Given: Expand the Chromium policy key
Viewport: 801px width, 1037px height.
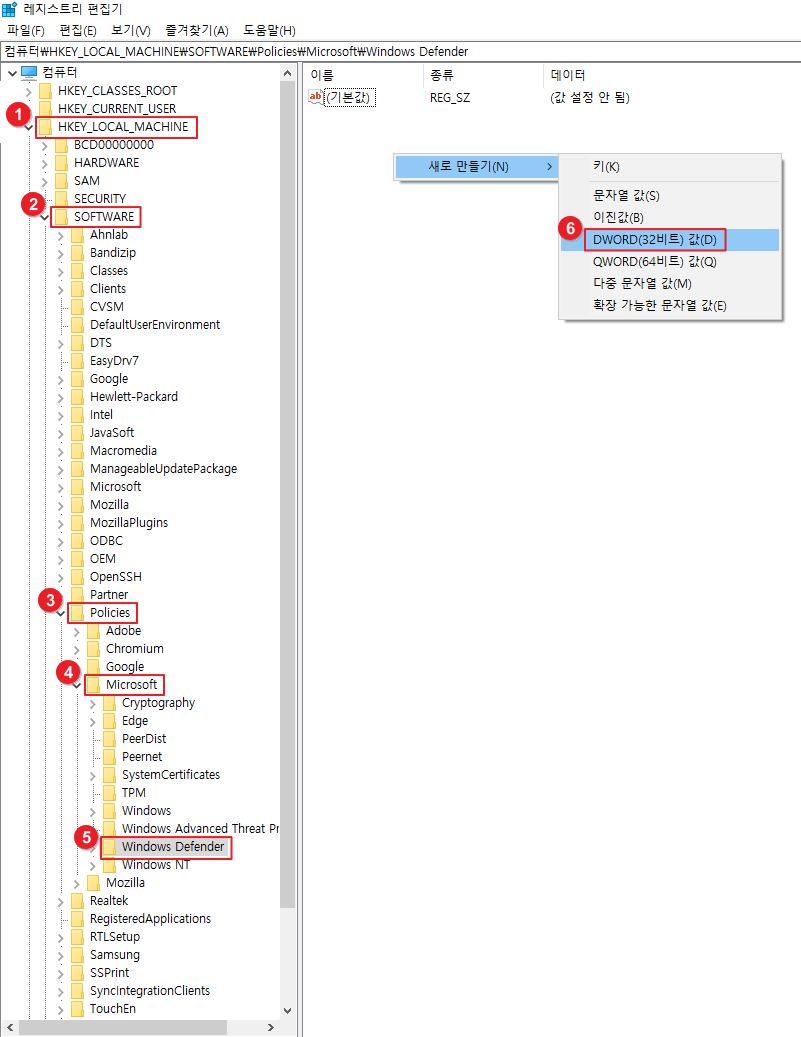Looking at the screenshot, I should click(x=76, y=650).
